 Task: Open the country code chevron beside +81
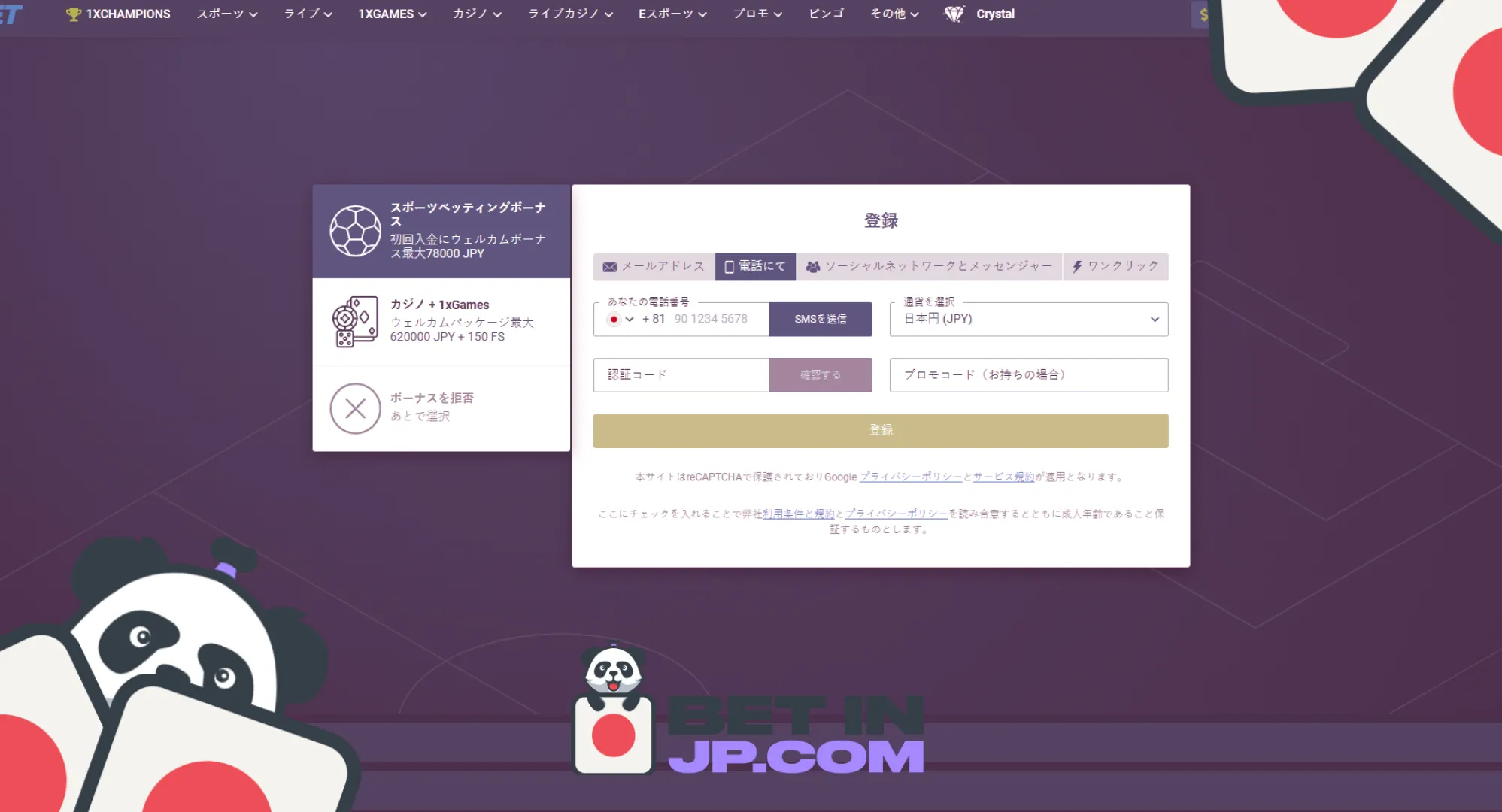coord(630,320)
